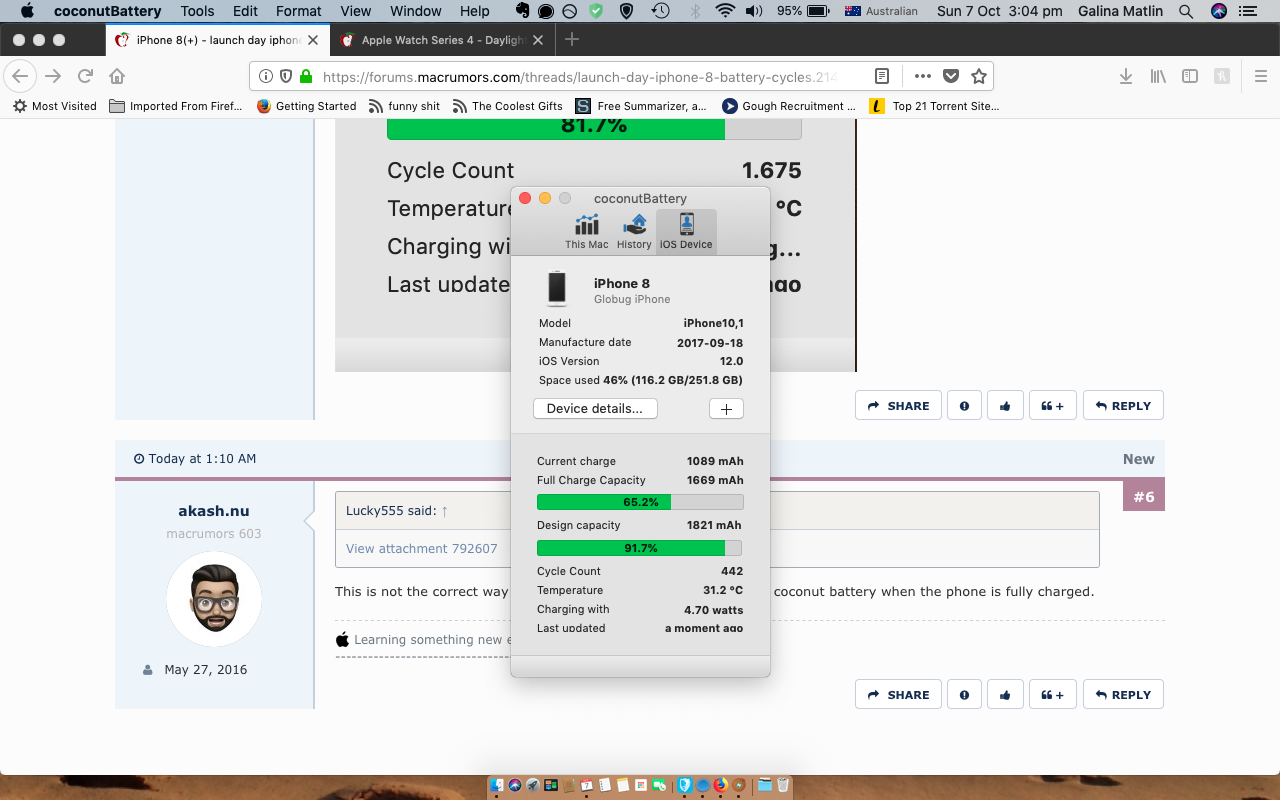Image resolution: width=1280 pixels, height=800 pixels.
Task: Click the Device details... button
Action: (x=595, y=408)
